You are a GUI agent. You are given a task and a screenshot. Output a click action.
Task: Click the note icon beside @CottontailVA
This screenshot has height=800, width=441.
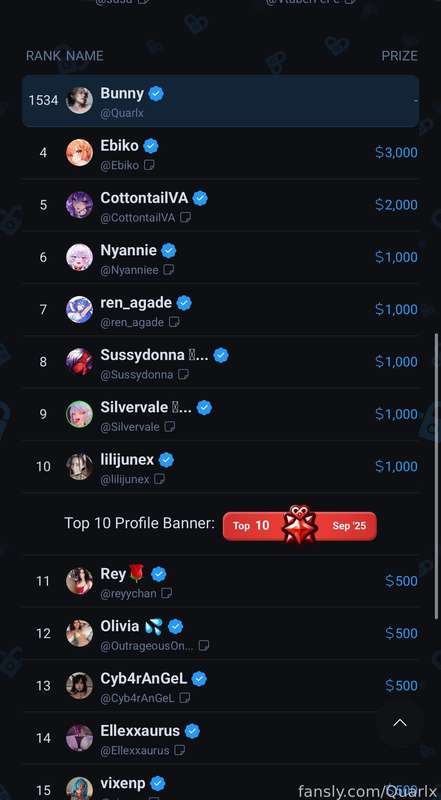186,217
